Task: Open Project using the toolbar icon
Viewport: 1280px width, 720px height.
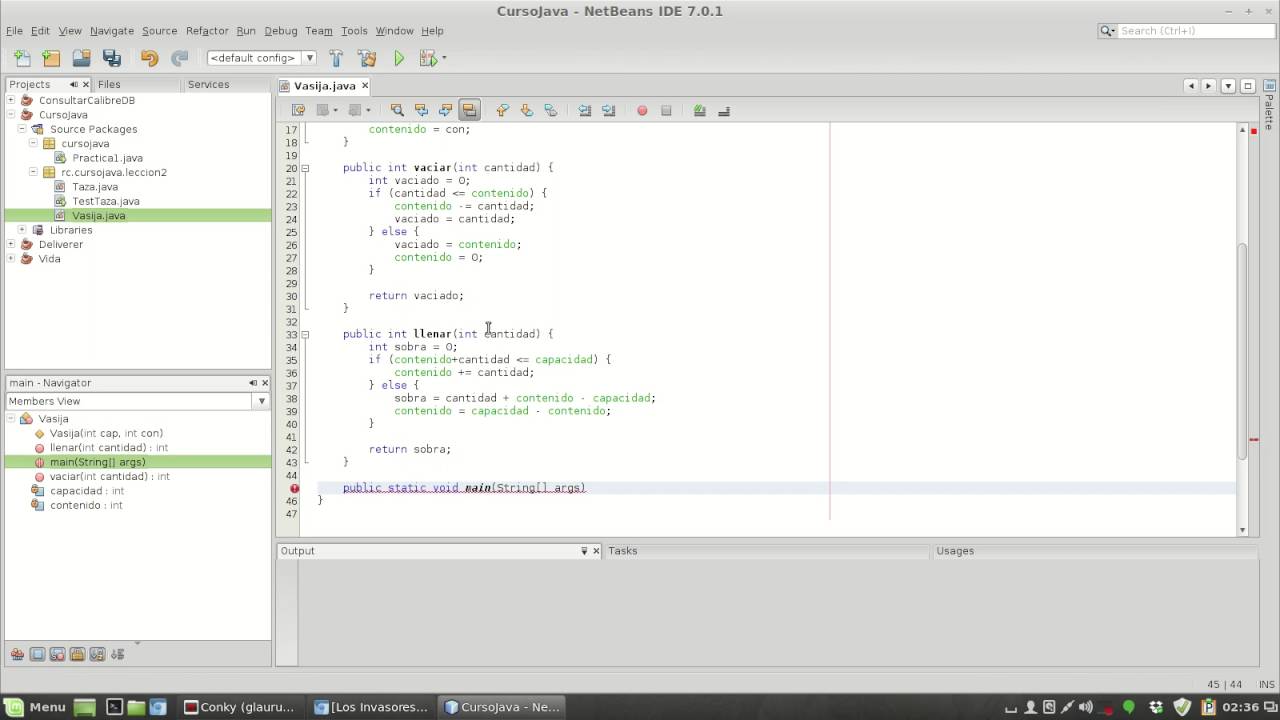Action: tap(81, 58)
